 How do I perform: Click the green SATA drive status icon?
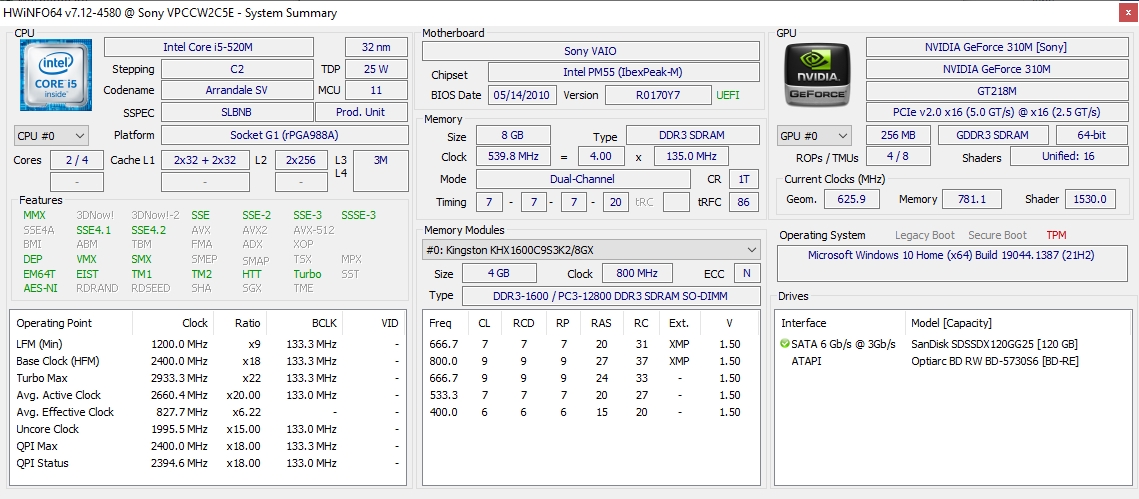pyautogui.click(x=785, y=344)
